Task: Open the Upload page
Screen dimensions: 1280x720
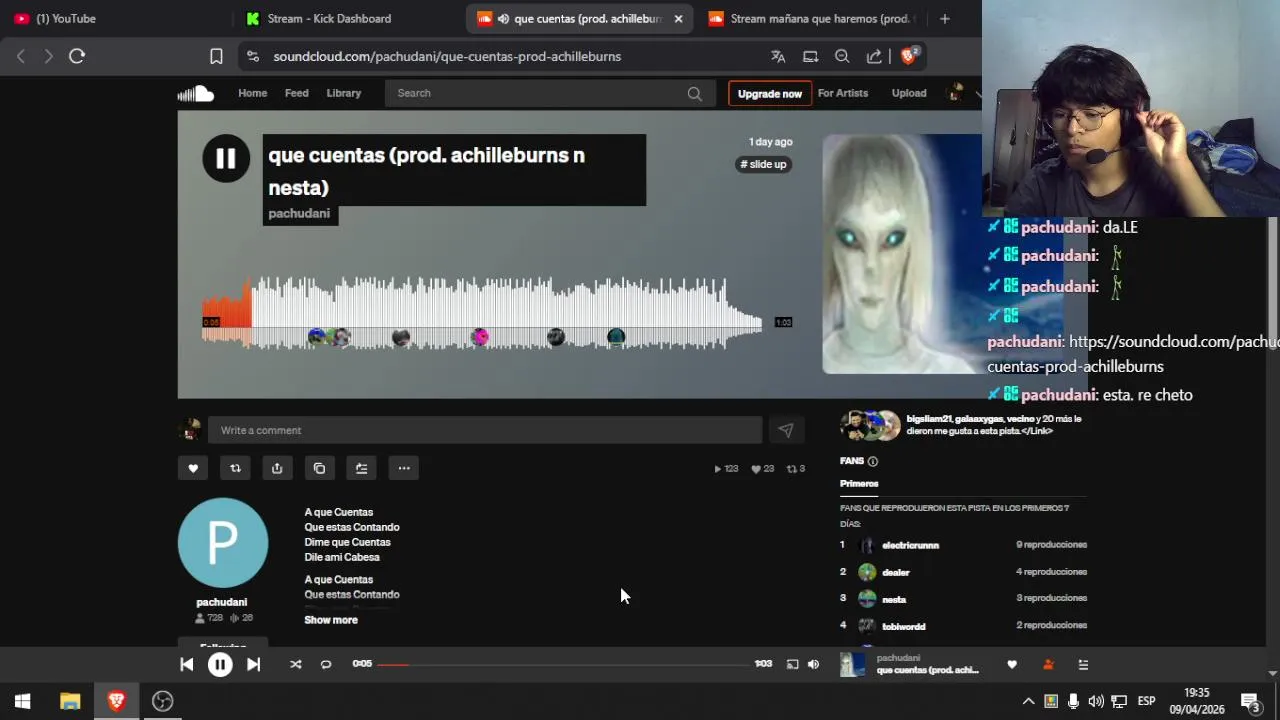Action: pyautogui.click(x=909, y=93)
